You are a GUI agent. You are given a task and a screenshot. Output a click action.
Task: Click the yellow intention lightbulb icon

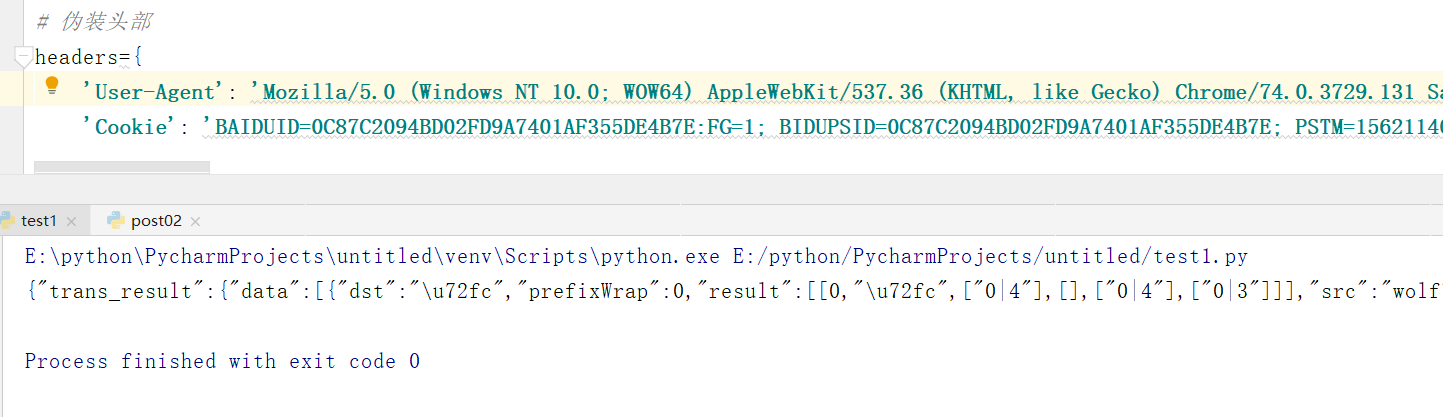[54, 88]
